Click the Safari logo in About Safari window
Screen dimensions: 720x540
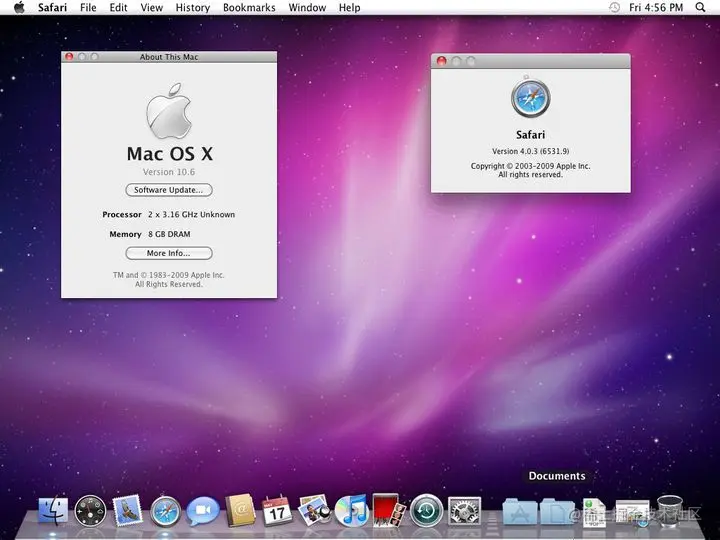coord(531,98)
